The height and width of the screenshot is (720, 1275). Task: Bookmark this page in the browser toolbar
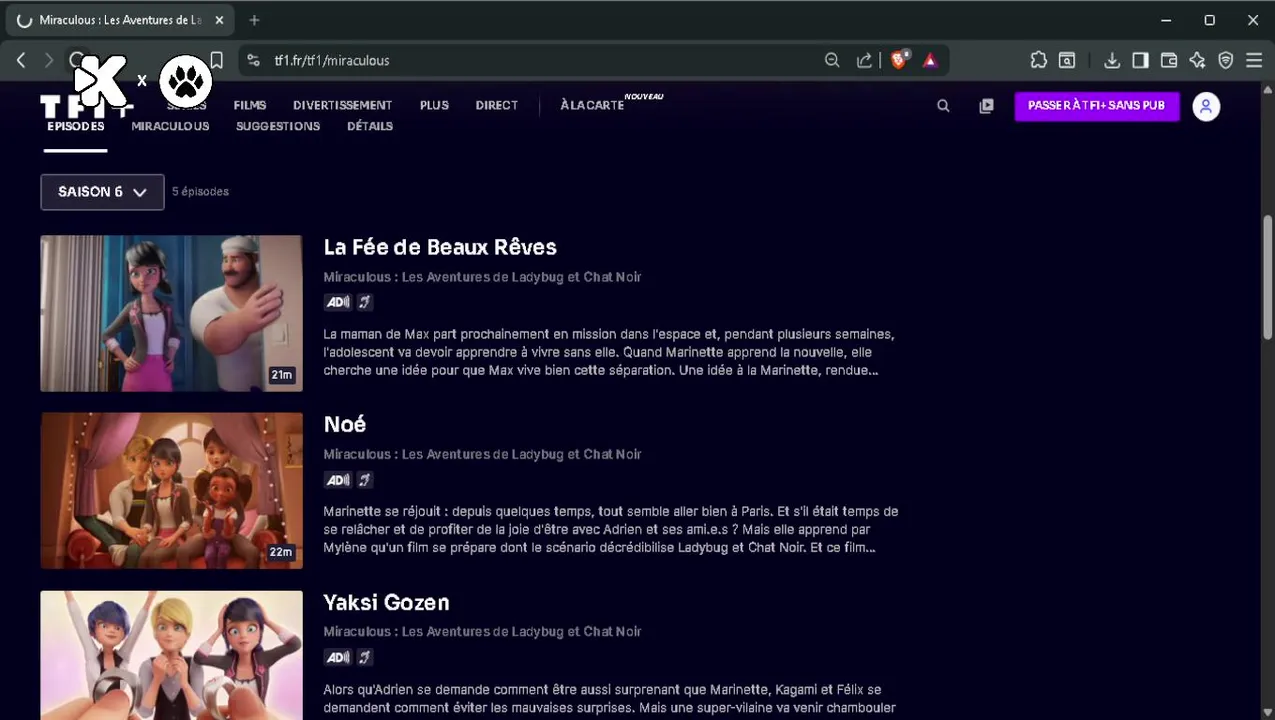[x=216, y=60]
